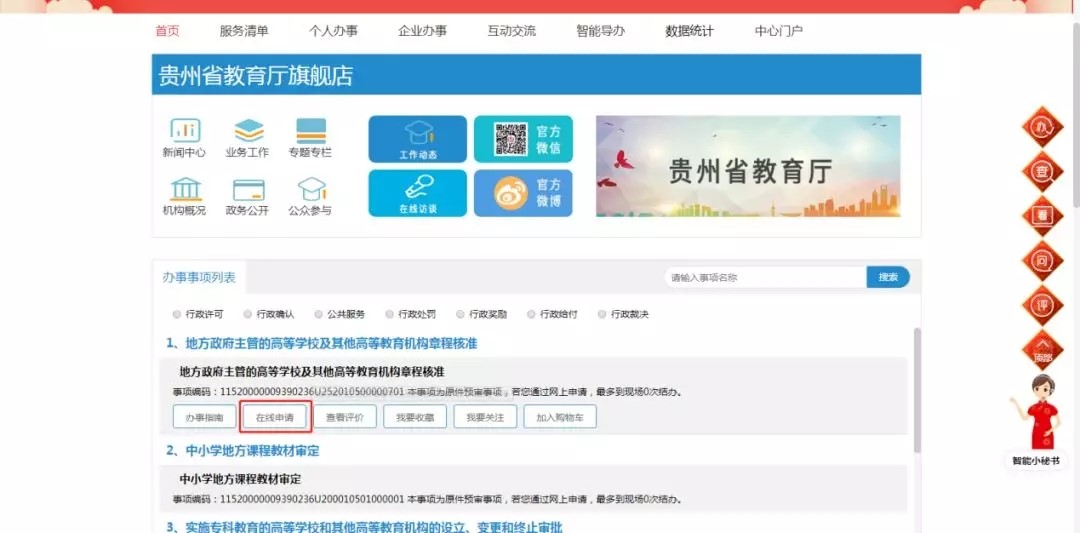Image resolution: width=1080 pixels, height=533 pixels.
Task: Click the red diamond 评 icon
Action: [1042, 306]
